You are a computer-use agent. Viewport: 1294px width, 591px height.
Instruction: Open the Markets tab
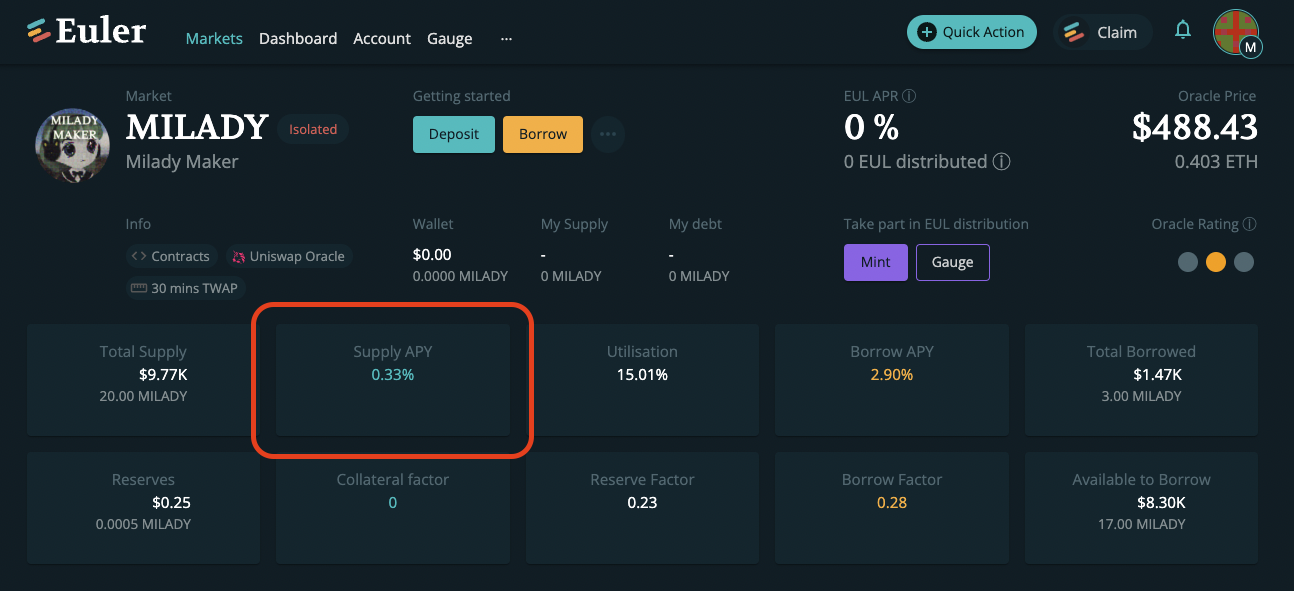click(214, 39)
